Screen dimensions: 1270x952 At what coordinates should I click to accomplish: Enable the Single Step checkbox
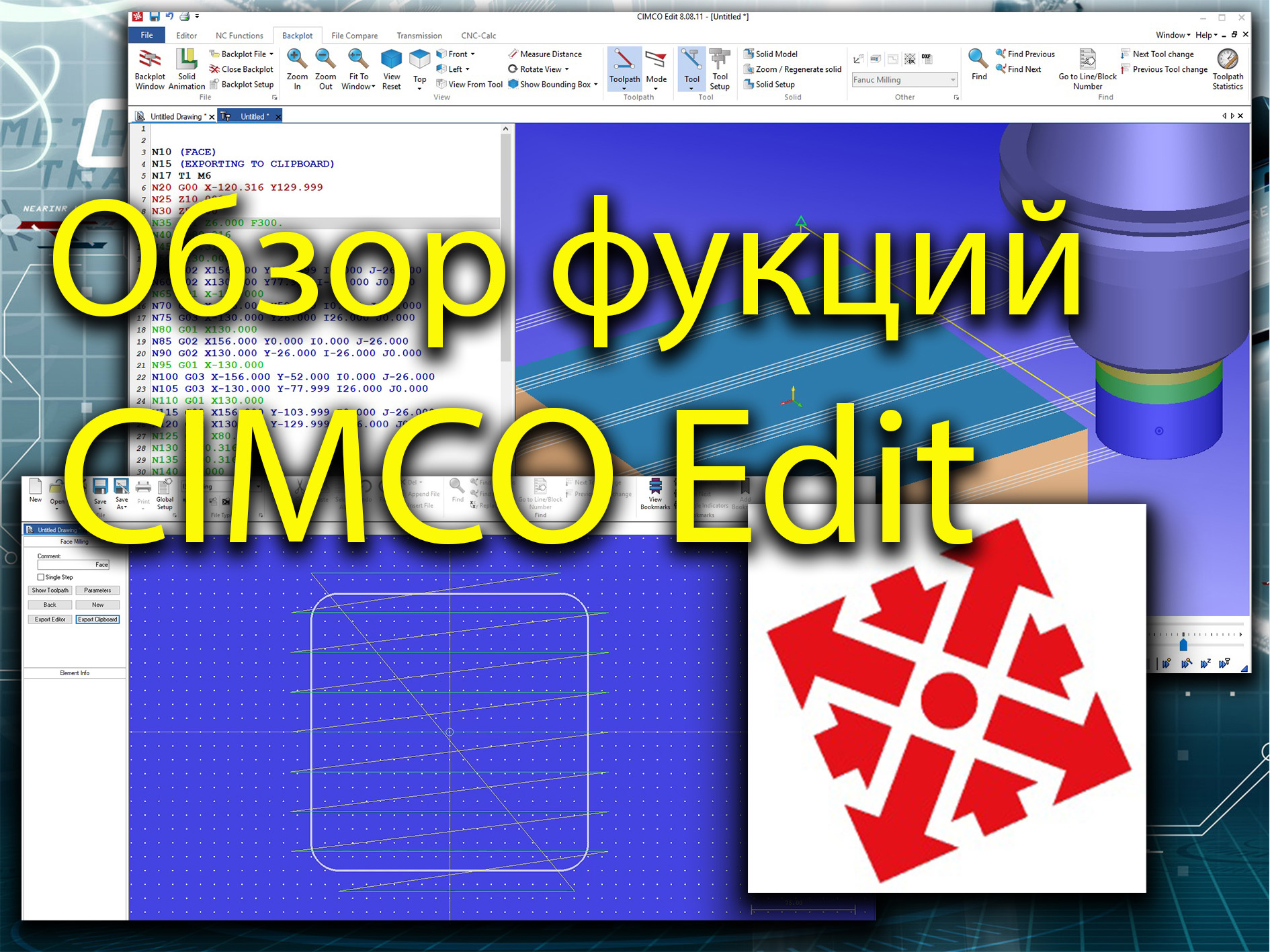click(x=41, y=576)
